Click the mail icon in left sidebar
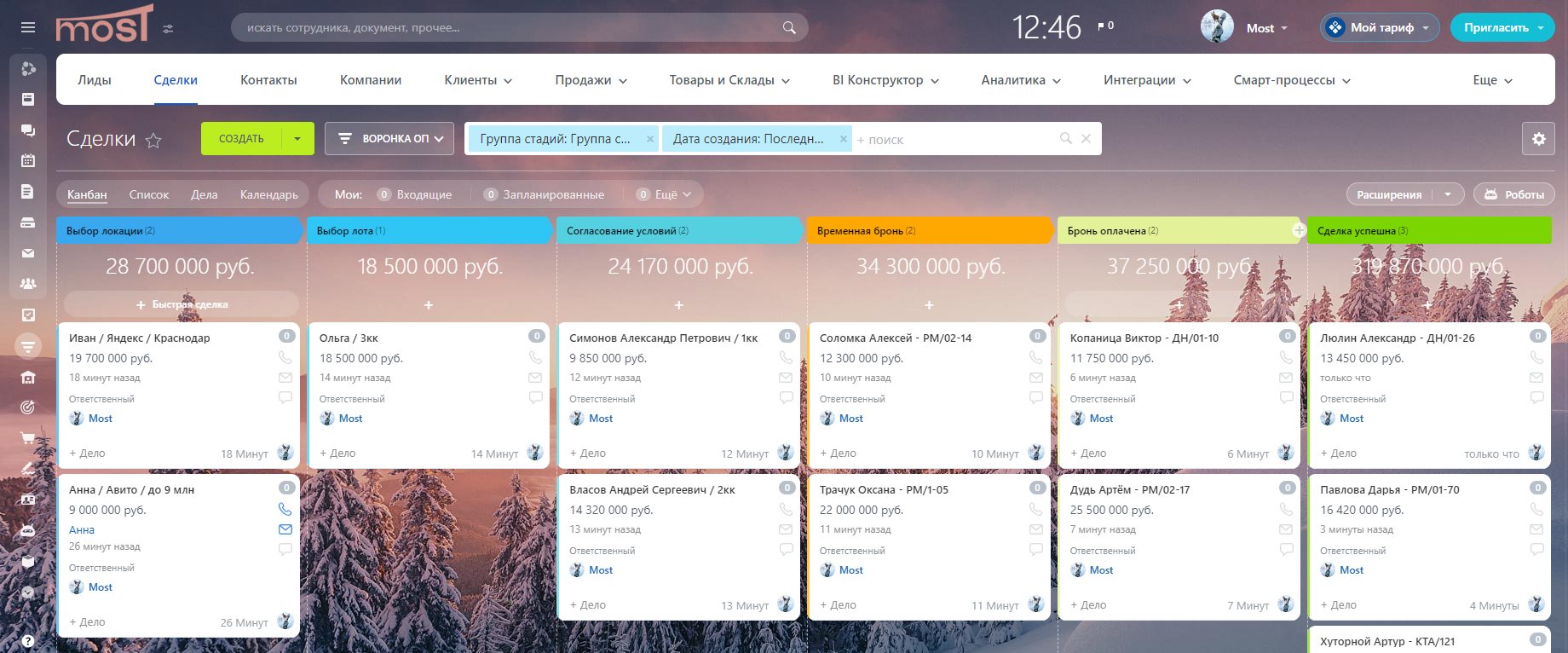The image size is (1568, 653). [28, 253]
